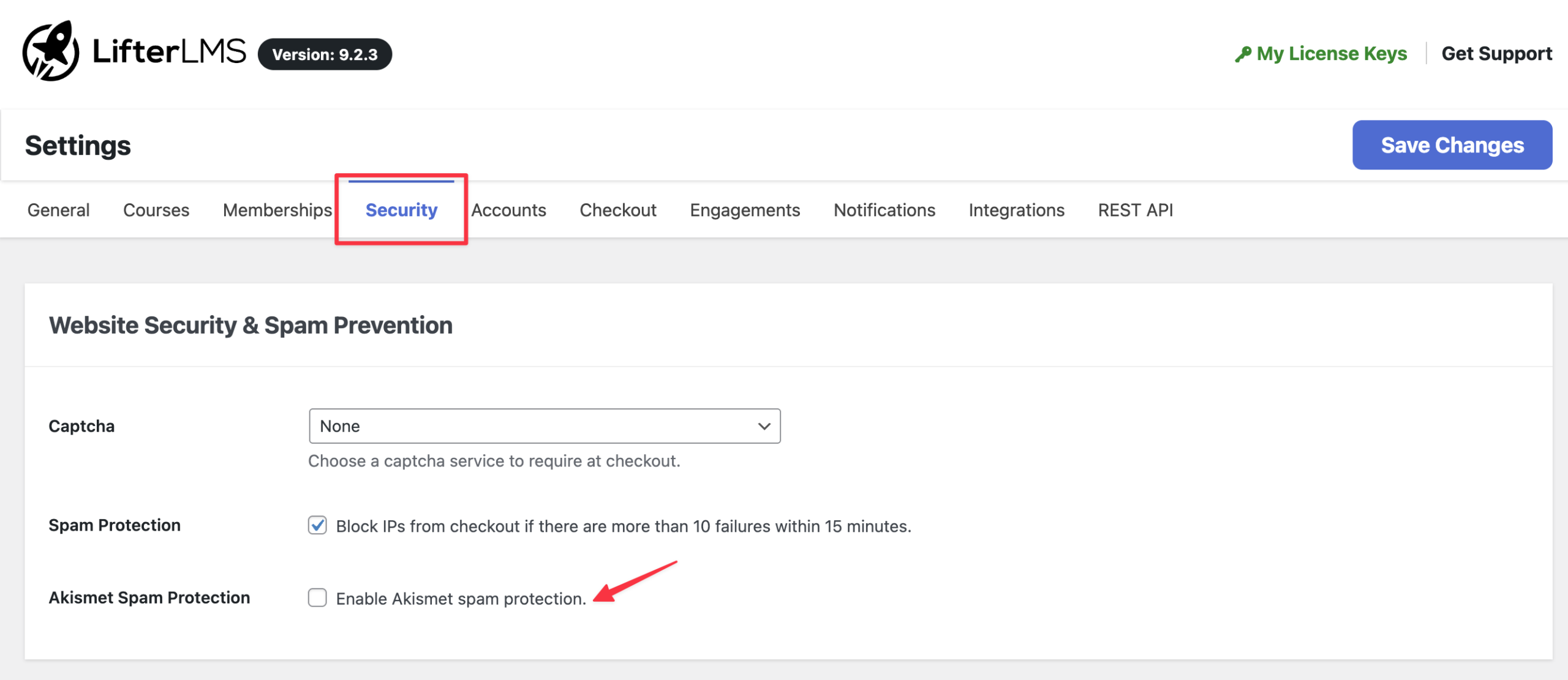
Task: Switch to the Checkout tab
Action: (618, 210)
